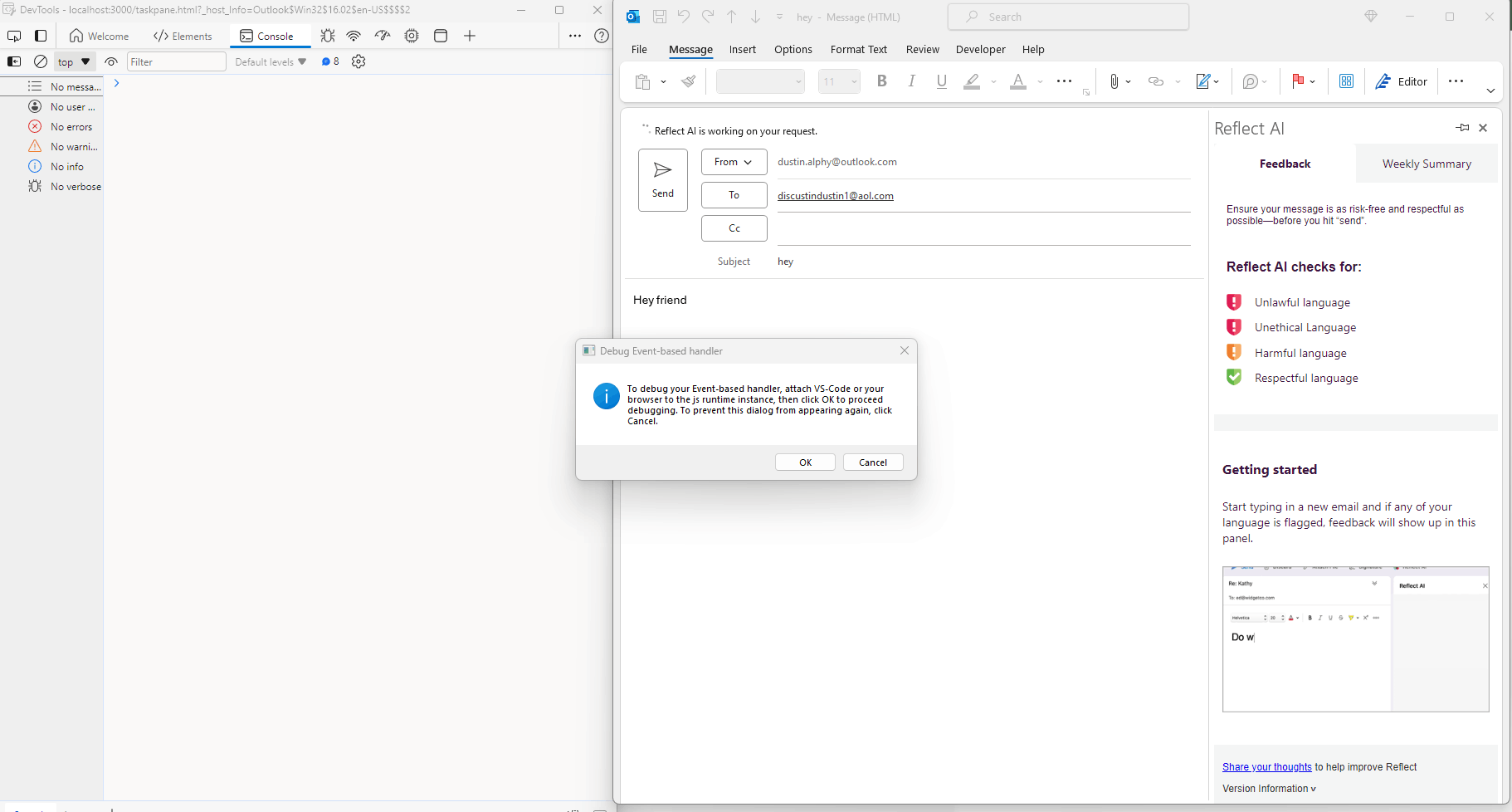Open the Application panel icon in DevTools
The height and width of the screenshot is (812, 1512).
[441, 36]
